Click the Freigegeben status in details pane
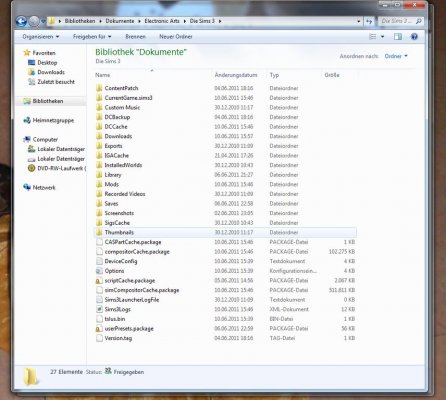The height and width of the screenshot is (400, 446). [129, 372]
